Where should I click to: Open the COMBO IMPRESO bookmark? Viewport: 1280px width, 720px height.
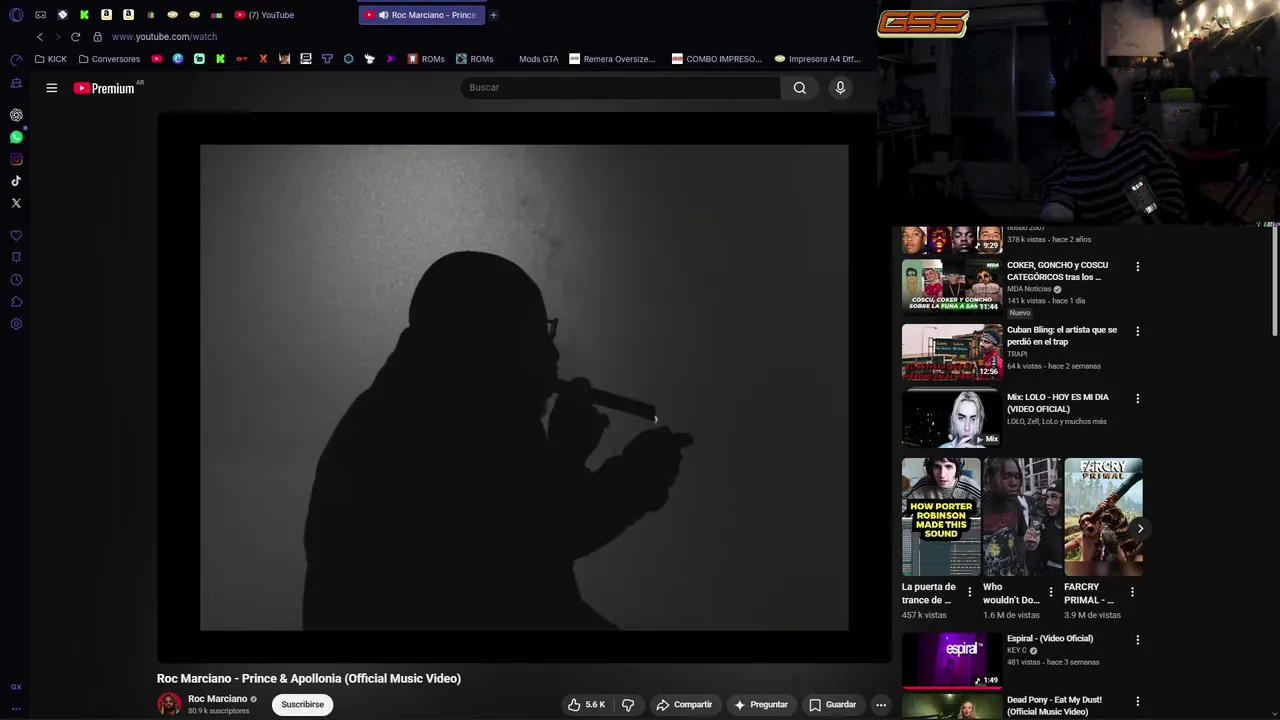coord(717,59)
